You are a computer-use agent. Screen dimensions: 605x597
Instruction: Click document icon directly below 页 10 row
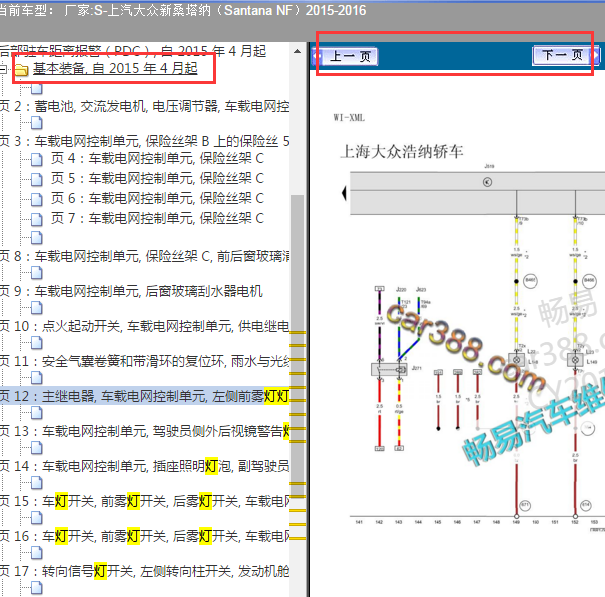click(x=37, y=343)
